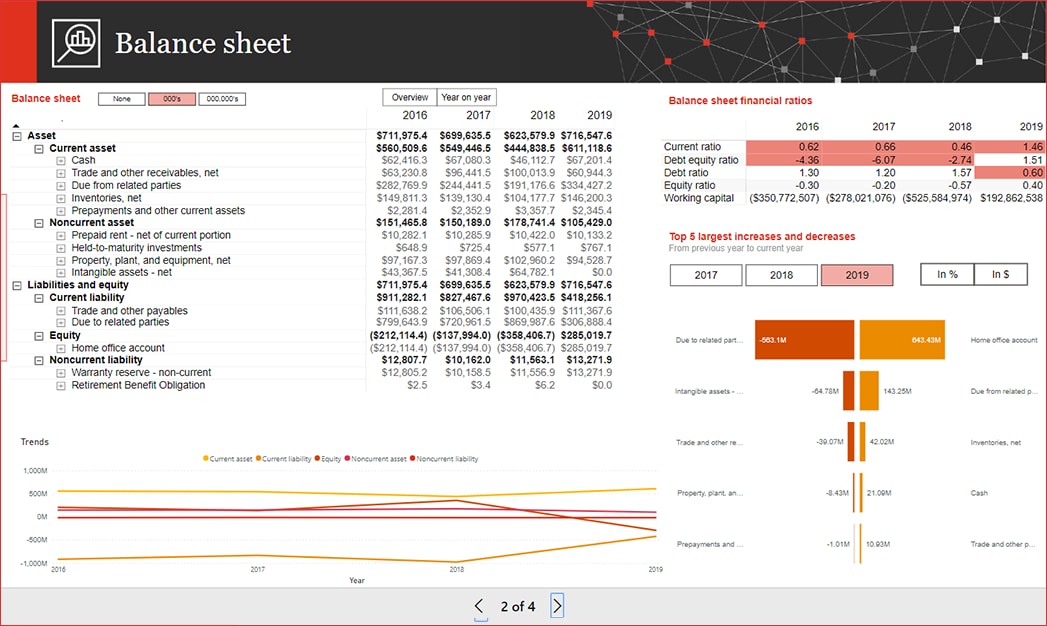Switch to the Overview tab
The width and height of the screenshot is (1047, 626).
pos(410,97)
